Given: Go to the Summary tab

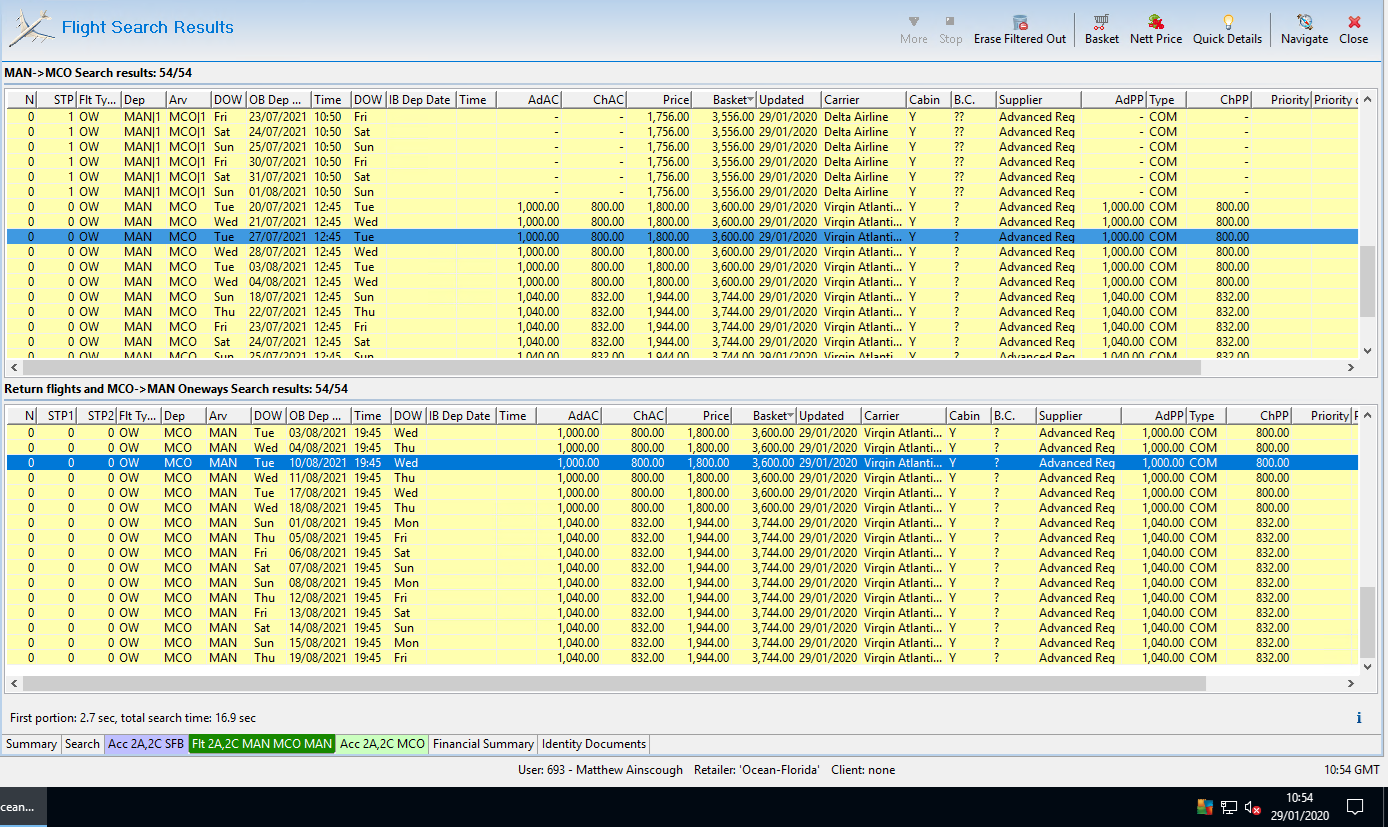Looking at the screenshot, I should [31, 744].
